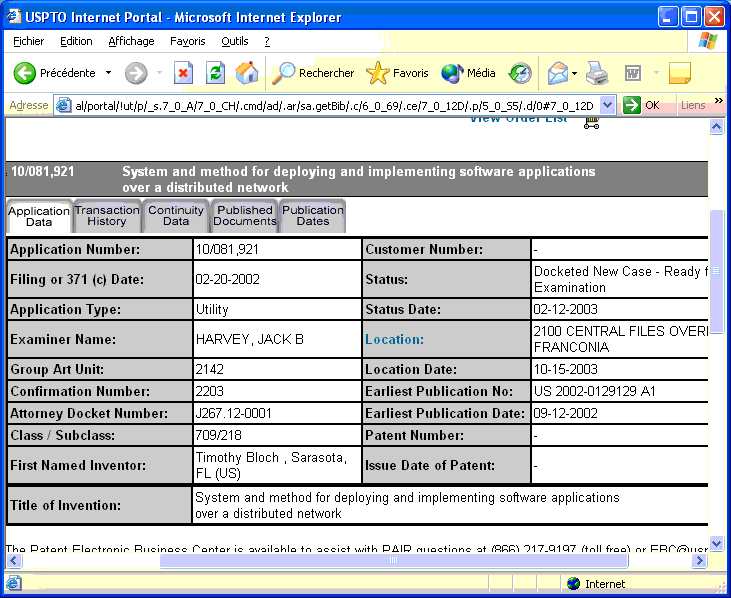Open the Outils menu

click(234, 41)
